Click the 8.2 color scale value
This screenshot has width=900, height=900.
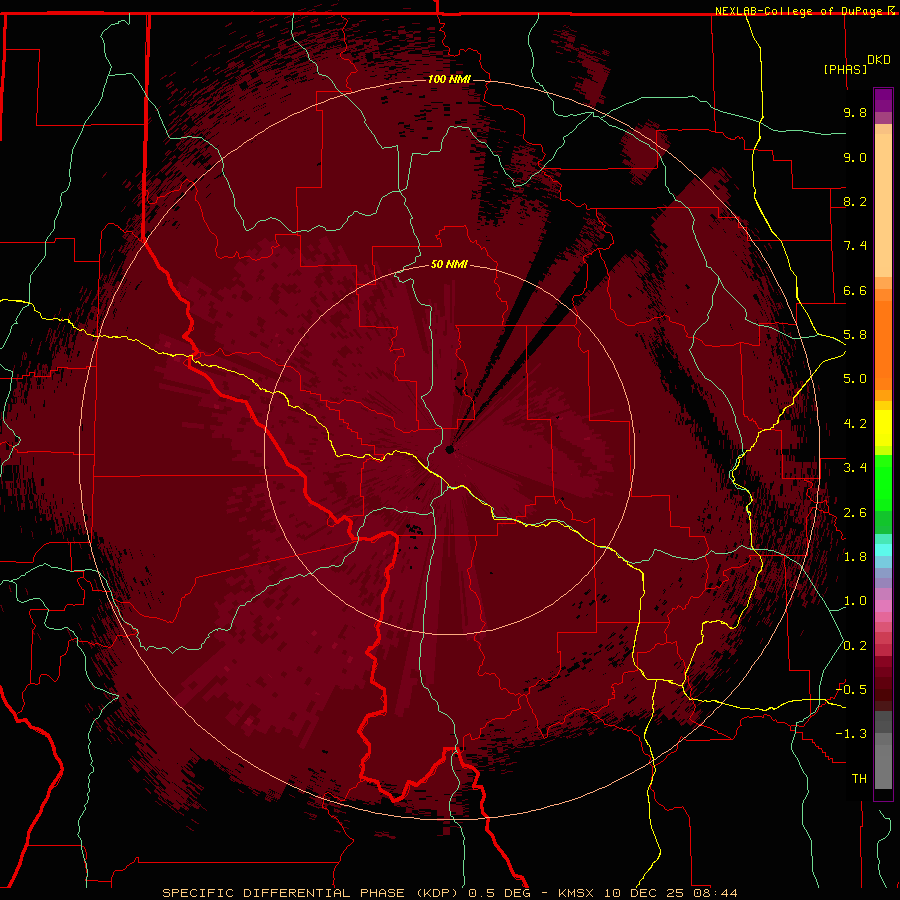(855, 201)
